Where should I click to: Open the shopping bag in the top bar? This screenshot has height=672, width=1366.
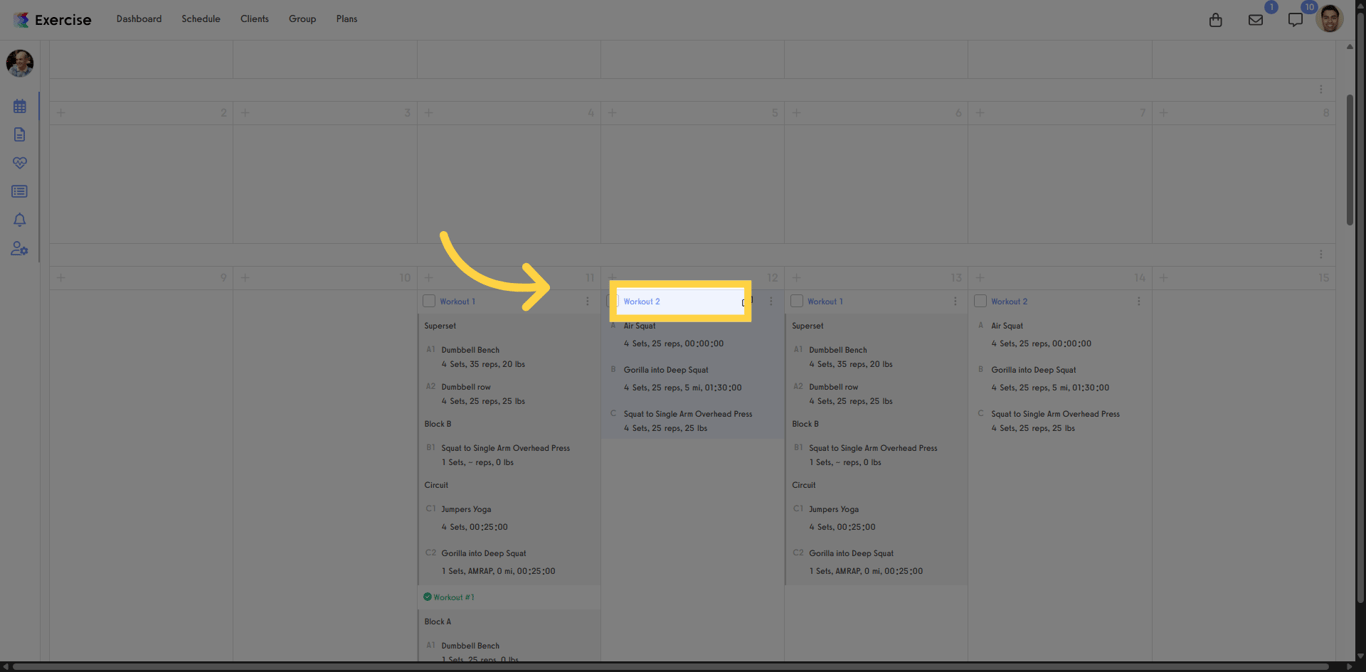click(1215, 19)
